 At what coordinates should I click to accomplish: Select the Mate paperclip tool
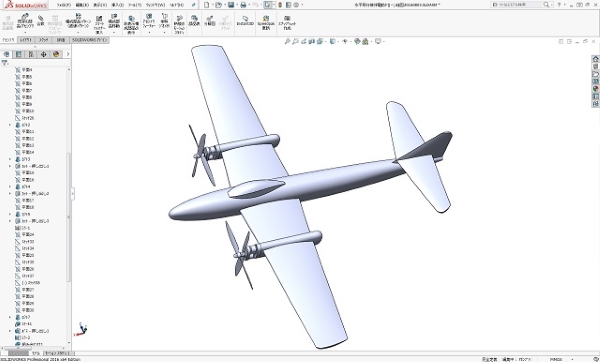coord(41,21)
